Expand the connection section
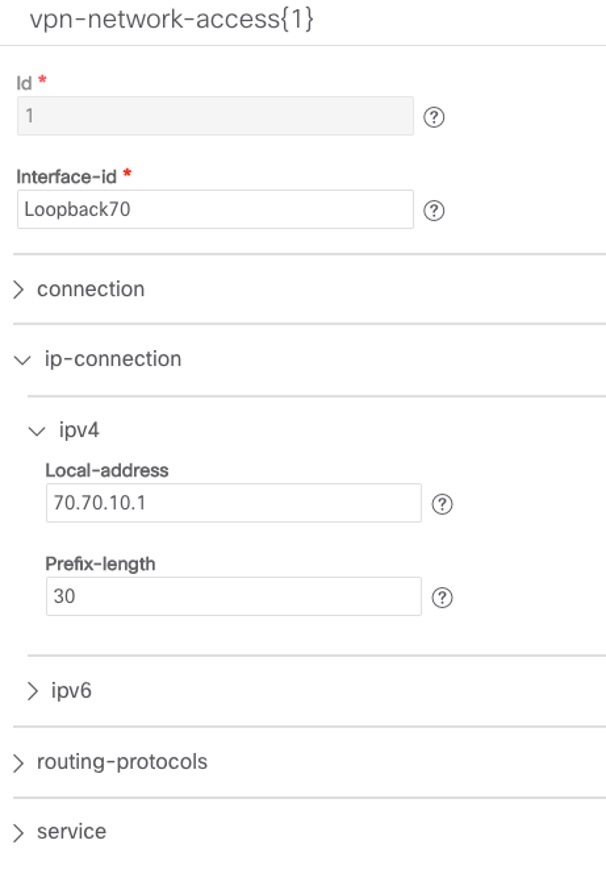Image resolution: width=606 pixels, height=882 pixels. (89, 288)
